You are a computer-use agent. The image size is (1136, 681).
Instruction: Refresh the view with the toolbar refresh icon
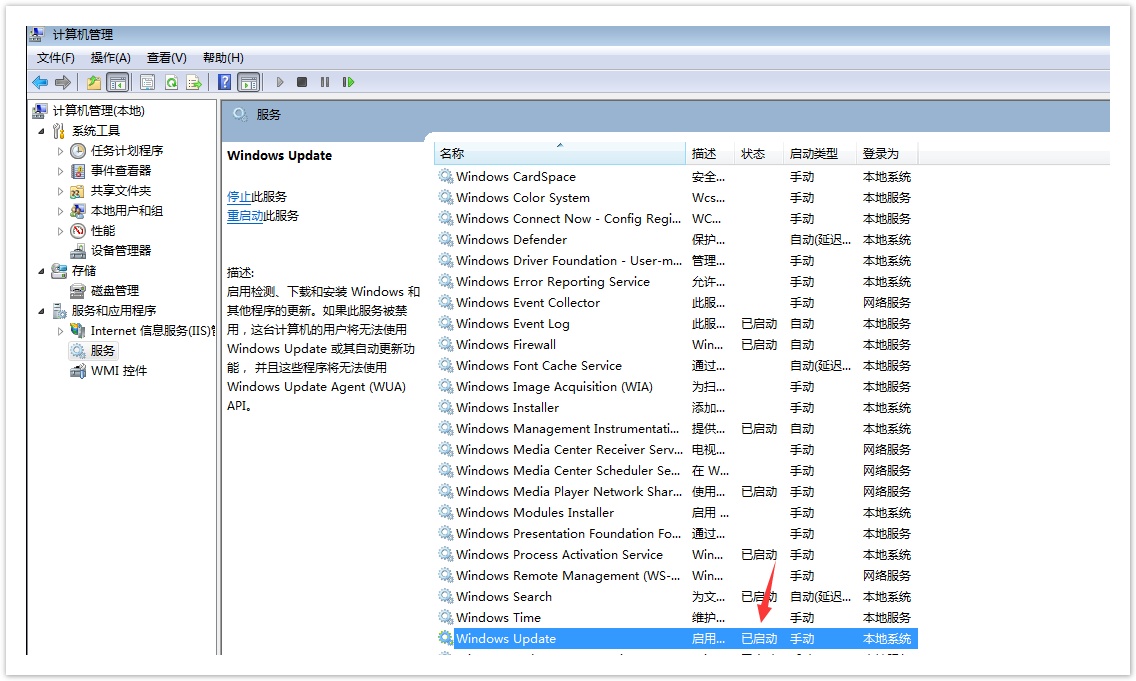(171, 83)
